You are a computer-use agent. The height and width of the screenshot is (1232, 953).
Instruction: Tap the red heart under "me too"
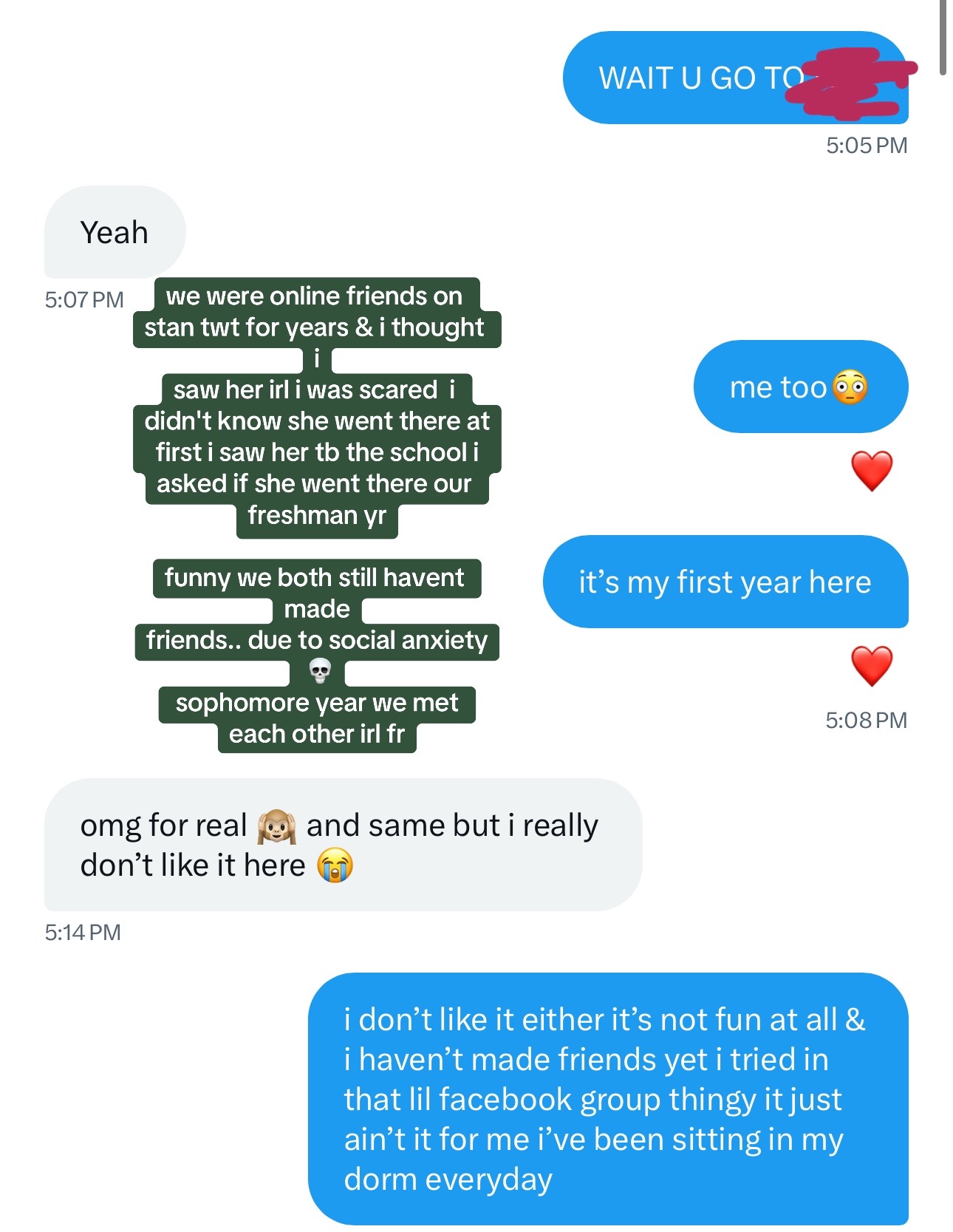click(x=872, y=471)
